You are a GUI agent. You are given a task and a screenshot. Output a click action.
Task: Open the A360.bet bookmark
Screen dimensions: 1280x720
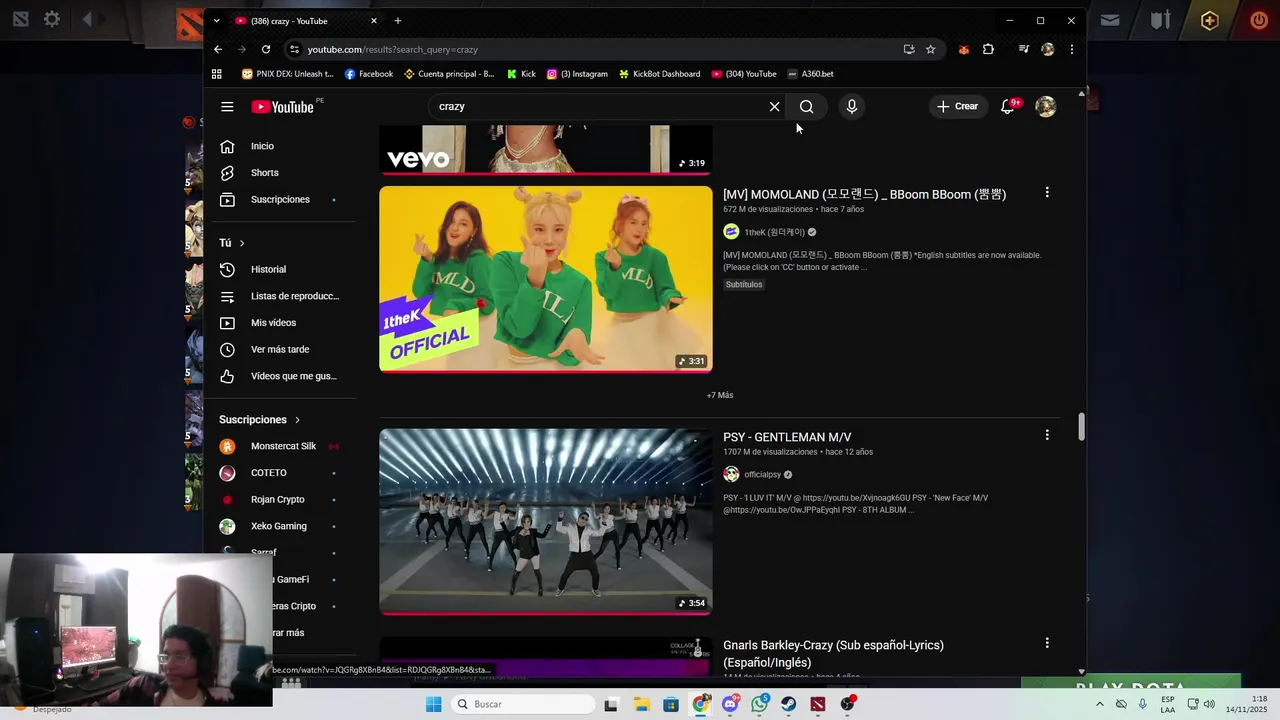[x=810, y=74]
